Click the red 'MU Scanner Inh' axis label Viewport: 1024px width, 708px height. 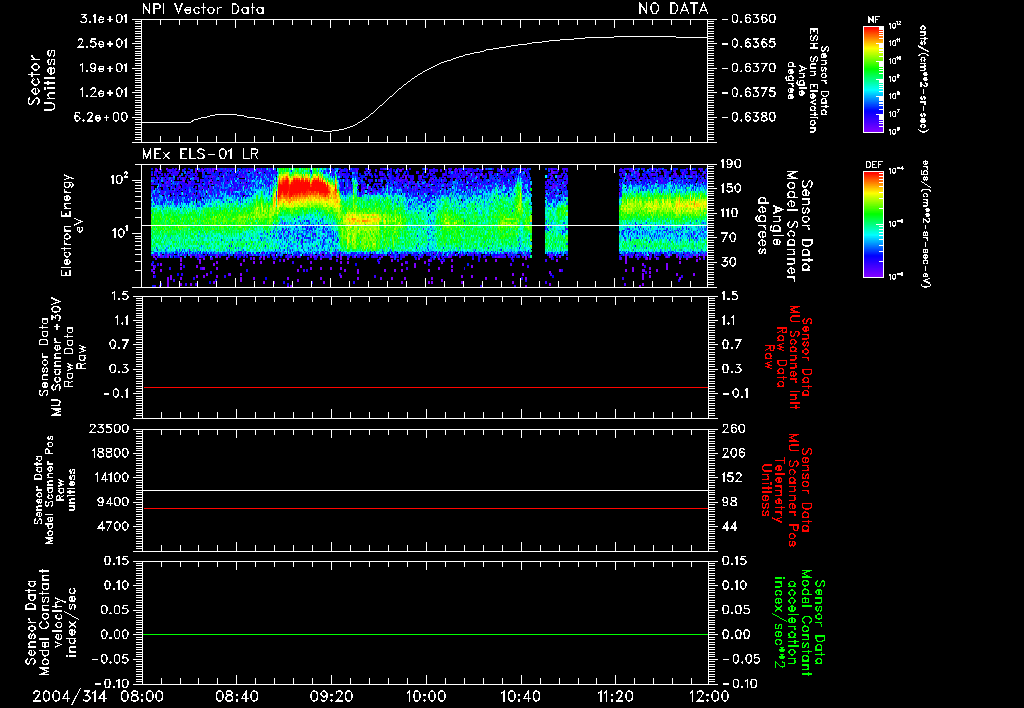tap(790, 357)
